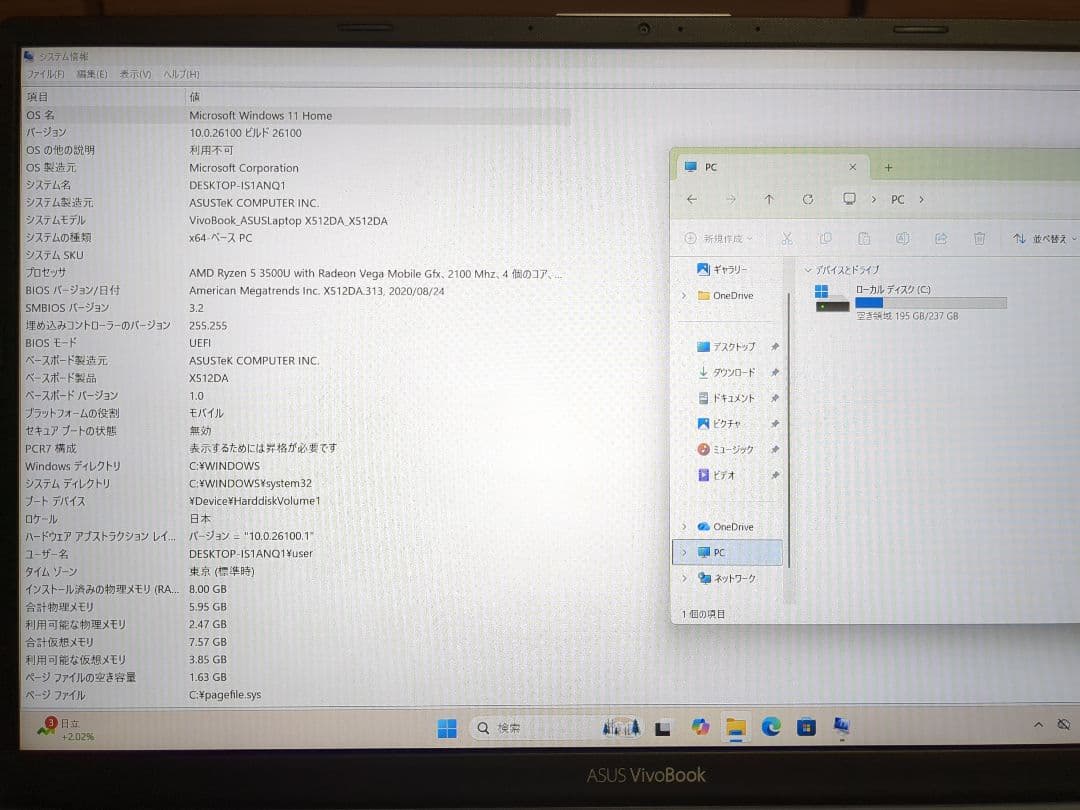Unpin ドキュメント from quick access
1080x810 pixels.
tap(775, 397)
